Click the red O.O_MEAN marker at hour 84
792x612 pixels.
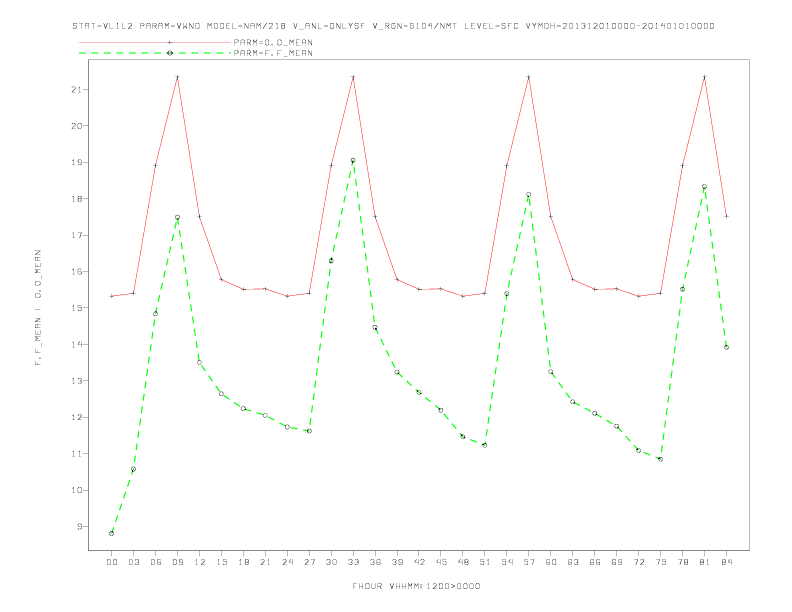(x=726, y=216)
